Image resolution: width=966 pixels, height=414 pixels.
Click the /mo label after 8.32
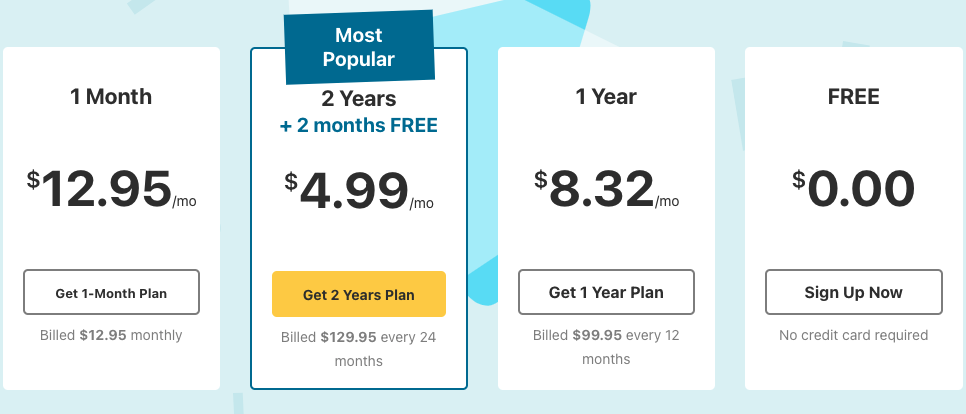[667, 201]
